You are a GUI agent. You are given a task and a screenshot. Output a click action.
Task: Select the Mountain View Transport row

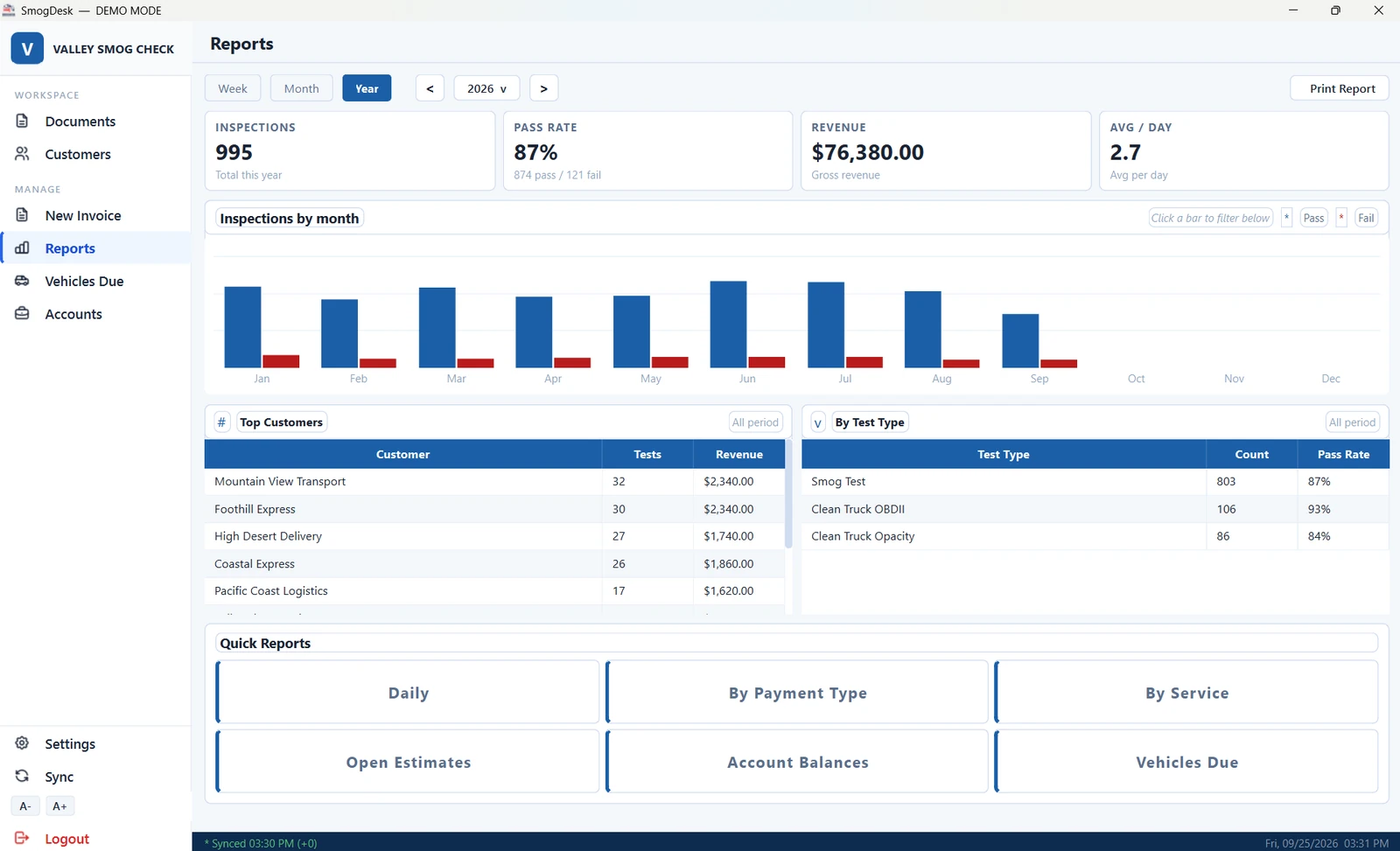(x=494, y=482)
